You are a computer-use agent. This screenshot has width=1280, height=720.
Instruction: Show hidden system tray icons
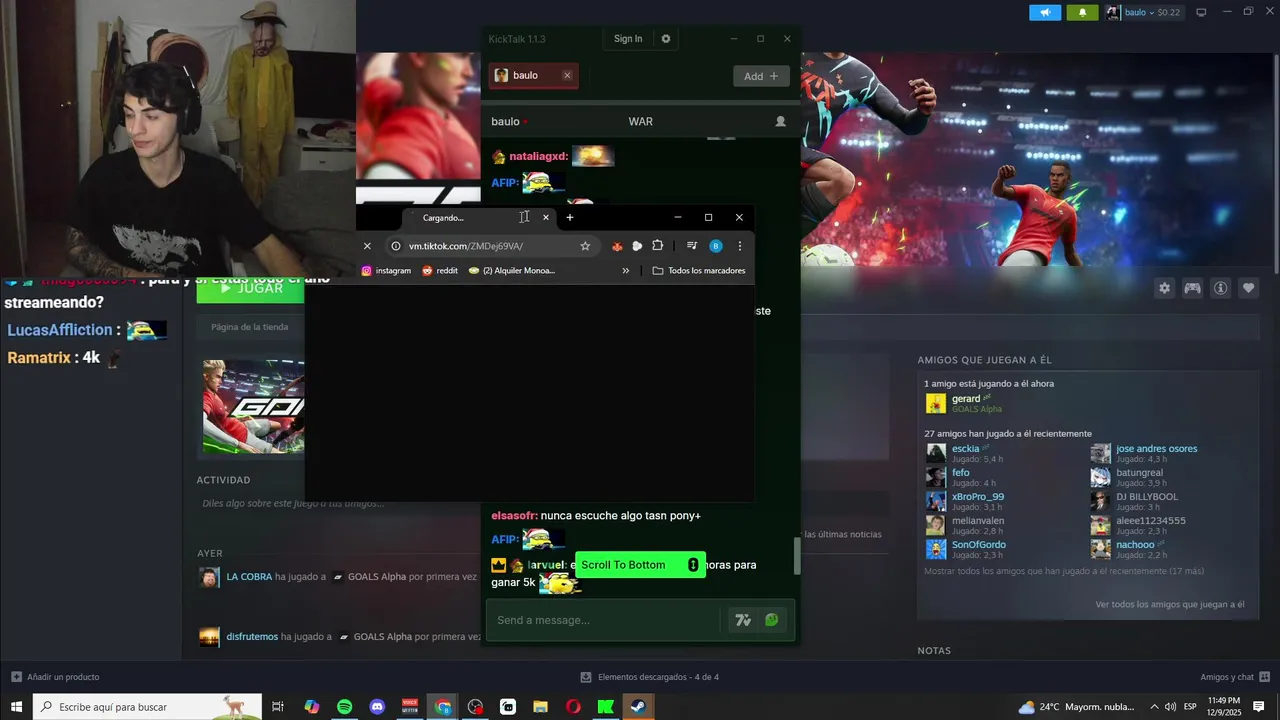(x=1153, y=706)
